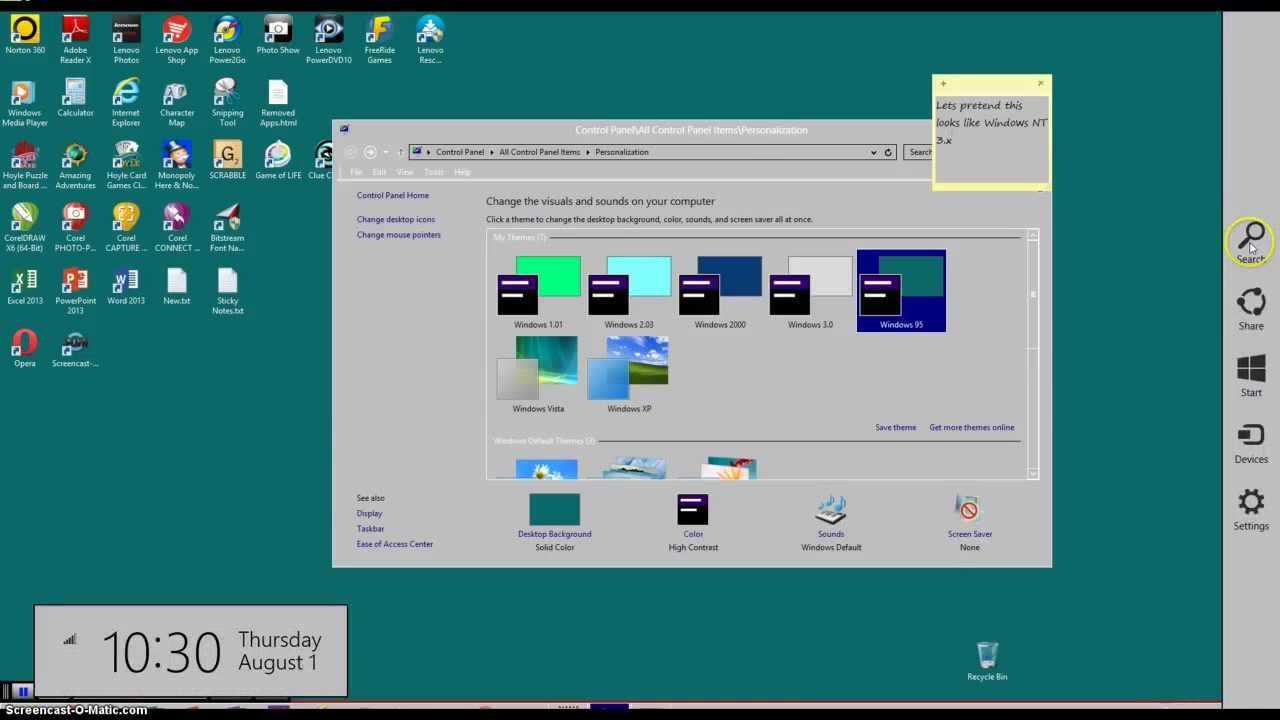The width and height of the screenshot is (1280, 720).
Task: Open Share charm in charms bar
Action: pyautogui.click(x=1251, y=309)
